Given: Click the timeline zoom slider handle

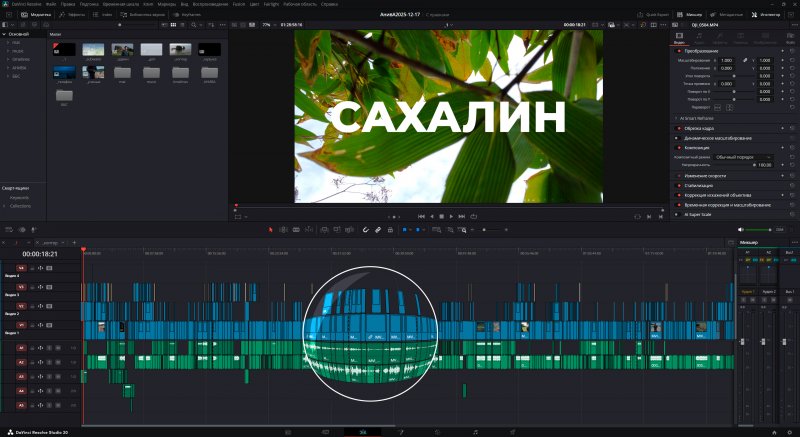Looking at the screenshot, I should pos(484,230).
